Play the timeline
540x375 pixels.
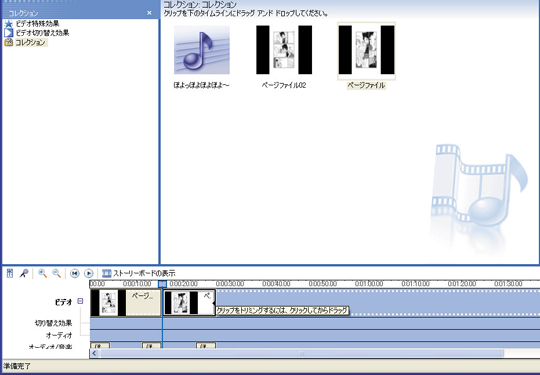click(x=89, y=273)
